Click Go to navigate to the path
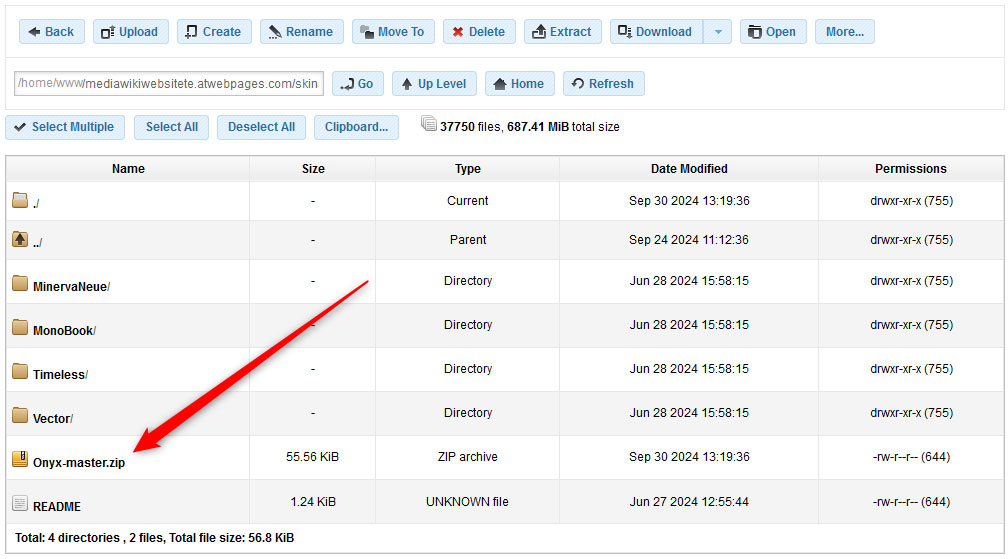Image resolution: width=1008 pixels, height=559 pixels. [358, 84]
